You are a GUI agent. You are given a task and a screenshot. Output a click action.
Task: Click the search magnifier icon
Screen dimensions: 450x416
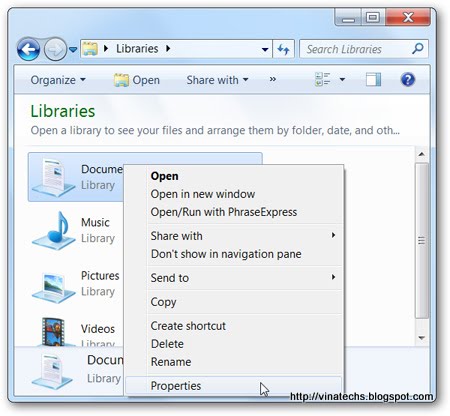[x=418, y=49]
